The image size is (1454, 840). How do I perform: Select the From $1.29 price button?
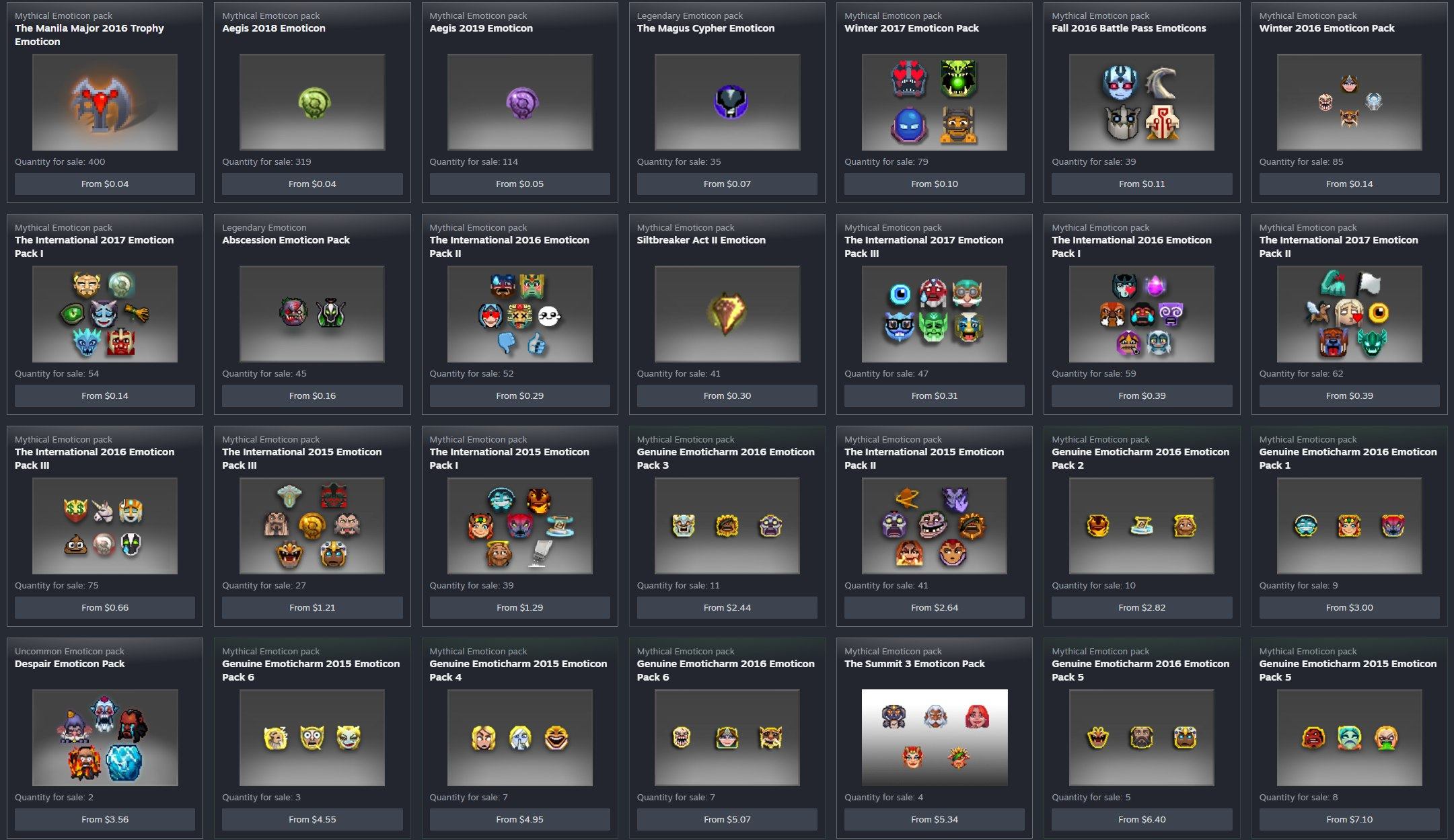(520, 607)
